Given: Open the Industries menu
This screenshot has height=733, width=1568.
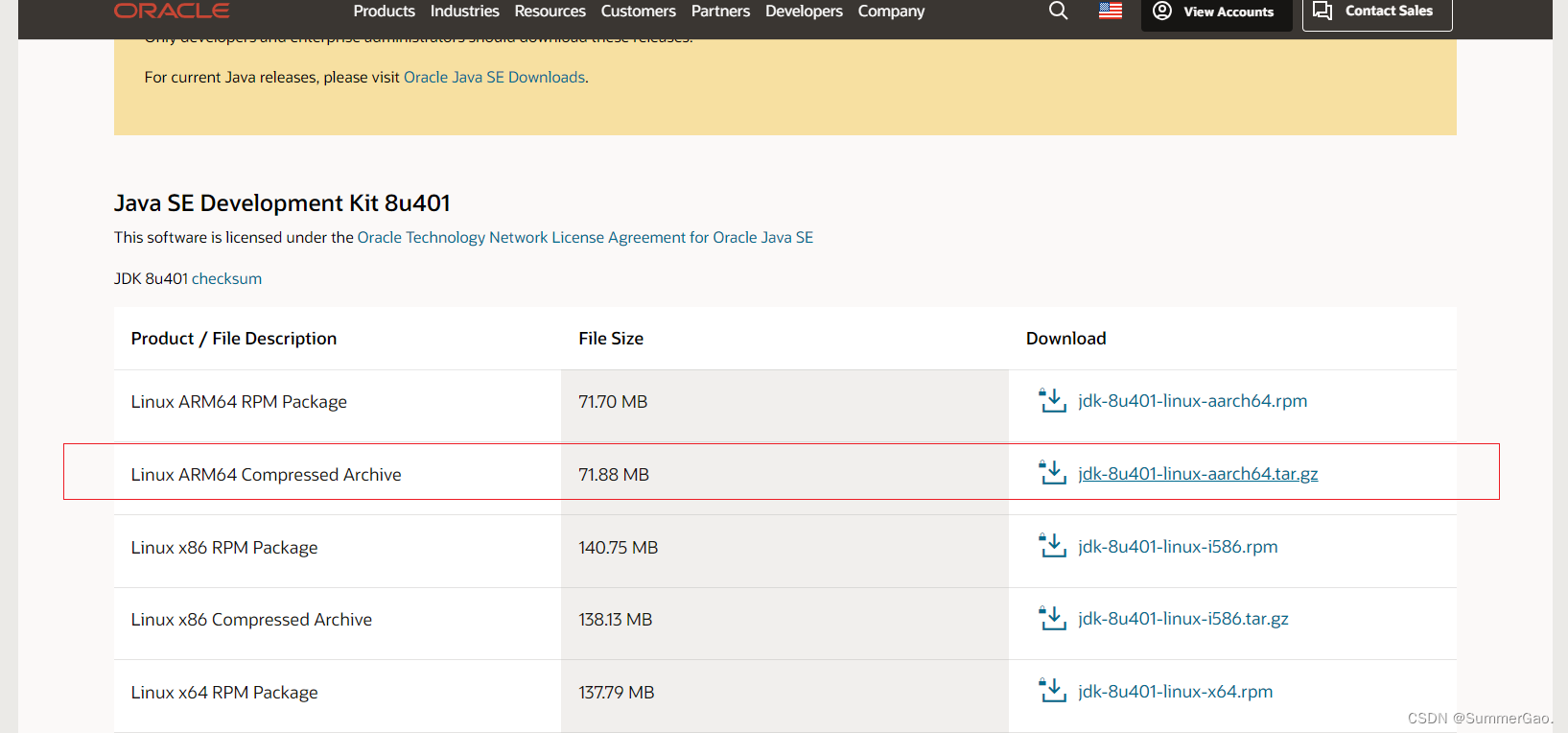Looking at the screenshot, I should (x=464, y=12).
